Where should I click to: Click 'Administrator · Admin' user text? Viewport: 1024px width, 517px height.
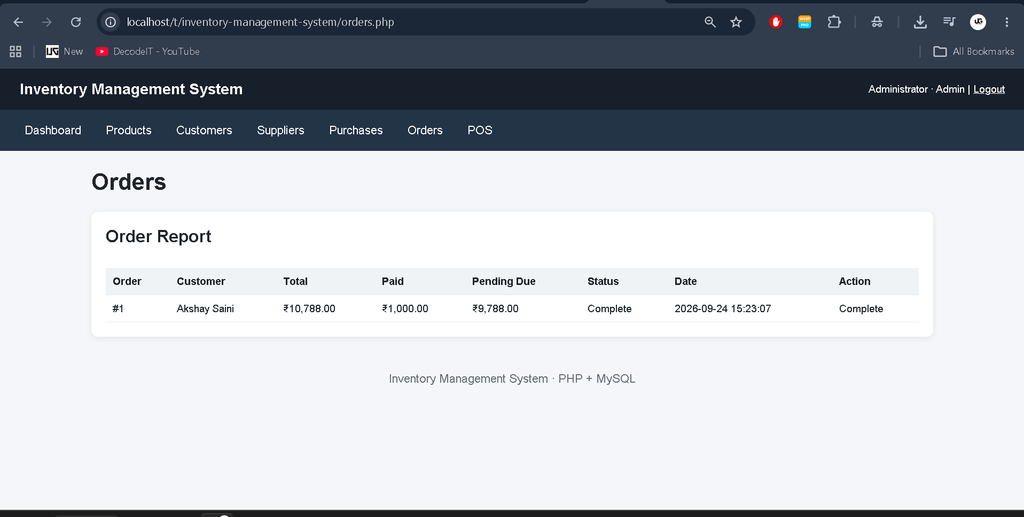(x=916, y=89)
